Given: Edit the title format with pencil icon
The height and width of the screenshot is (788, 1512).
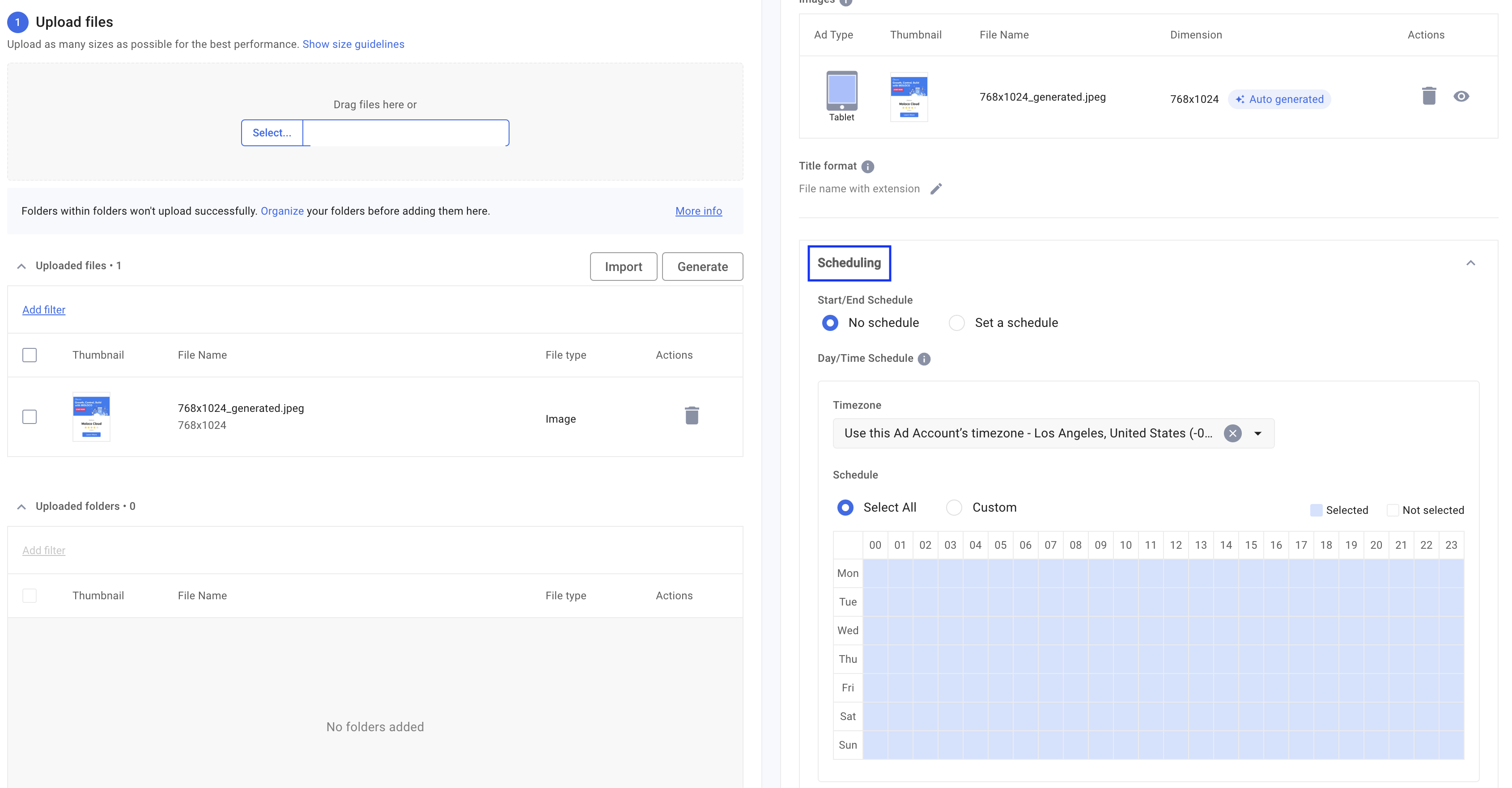Looking at the screenshot, I should click(x=936, y=189).
